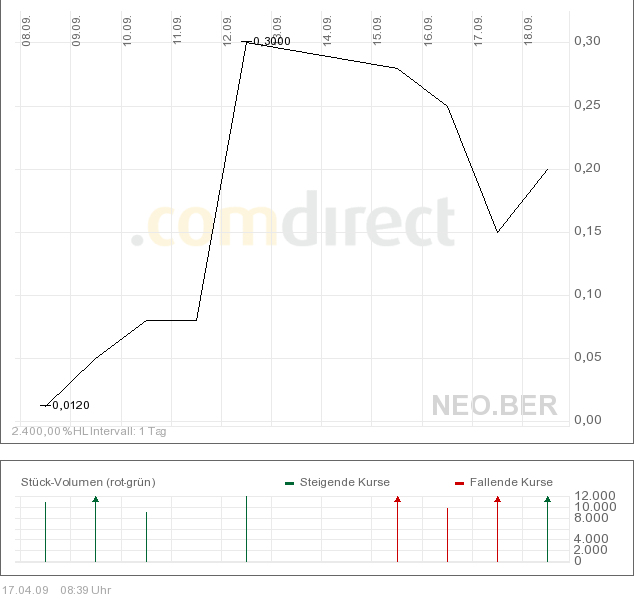Click the Fallende Kurse legend text
Screen dimensions: 634x597
point(511,482)
